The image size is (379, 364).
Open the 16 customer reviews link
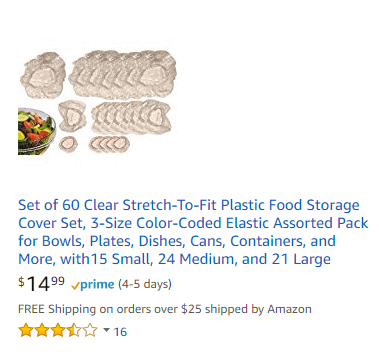120,332
